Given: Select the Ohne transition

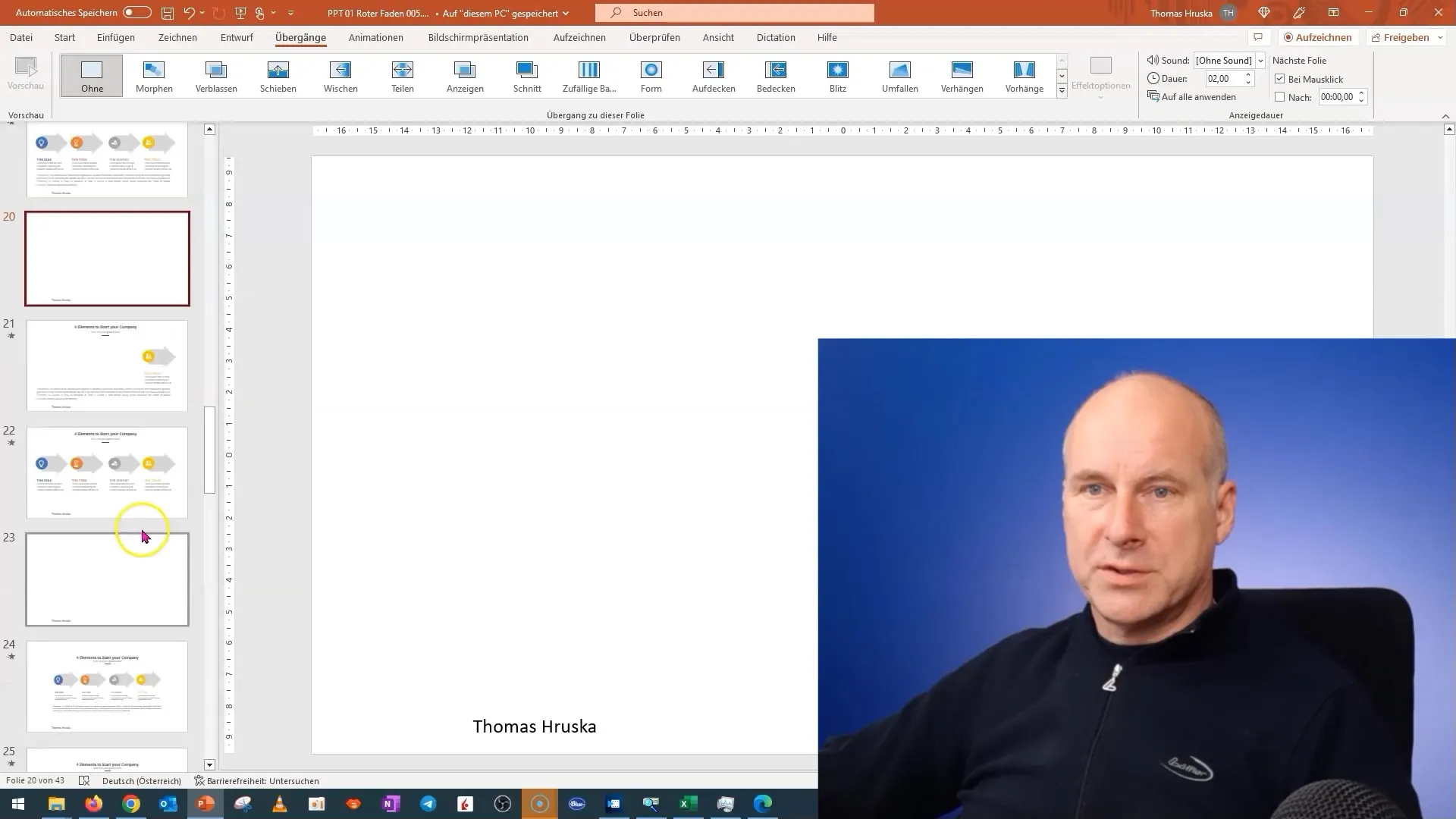Looking at the screenshot, I should 92,76.
